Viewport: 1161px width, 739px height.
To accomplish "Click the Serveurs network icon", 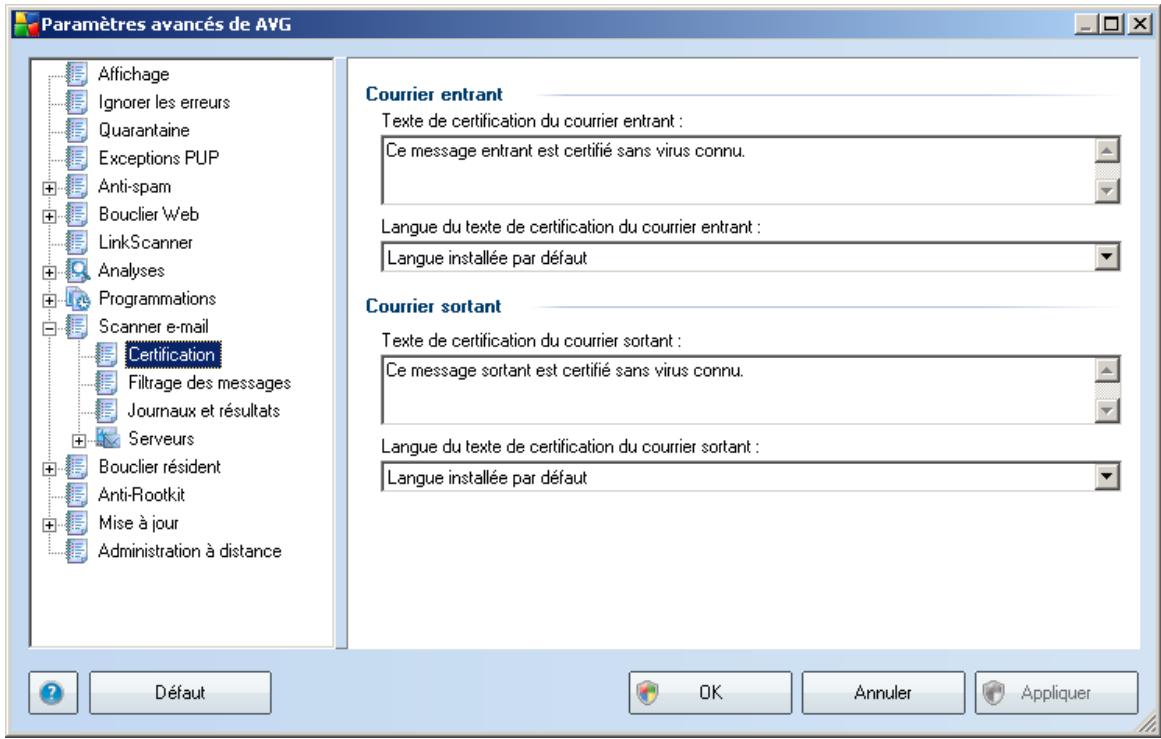I will tap(107, 438).
